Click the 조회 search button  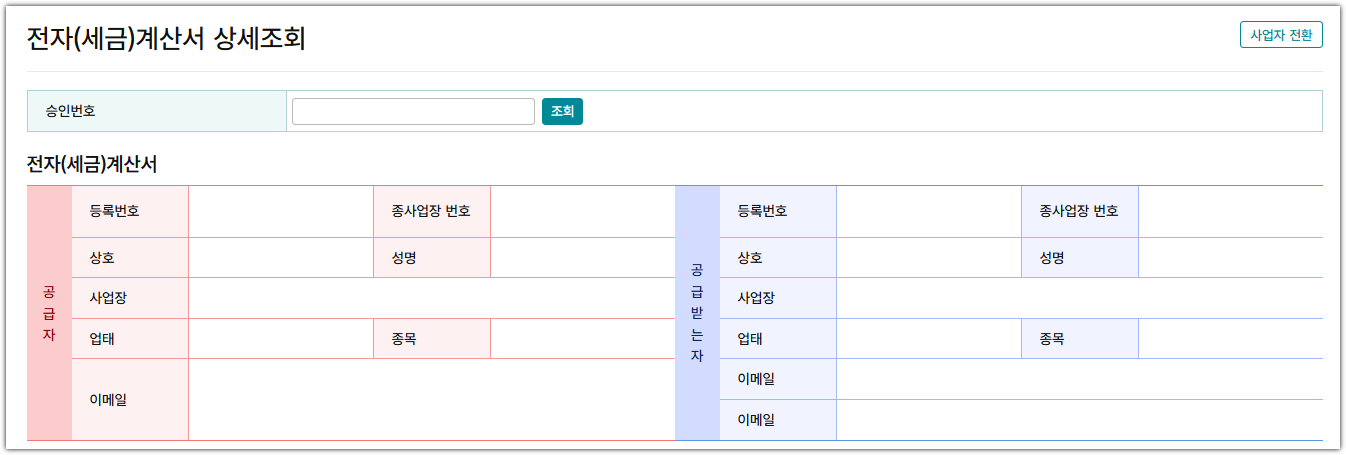click(x=562, y=111)
